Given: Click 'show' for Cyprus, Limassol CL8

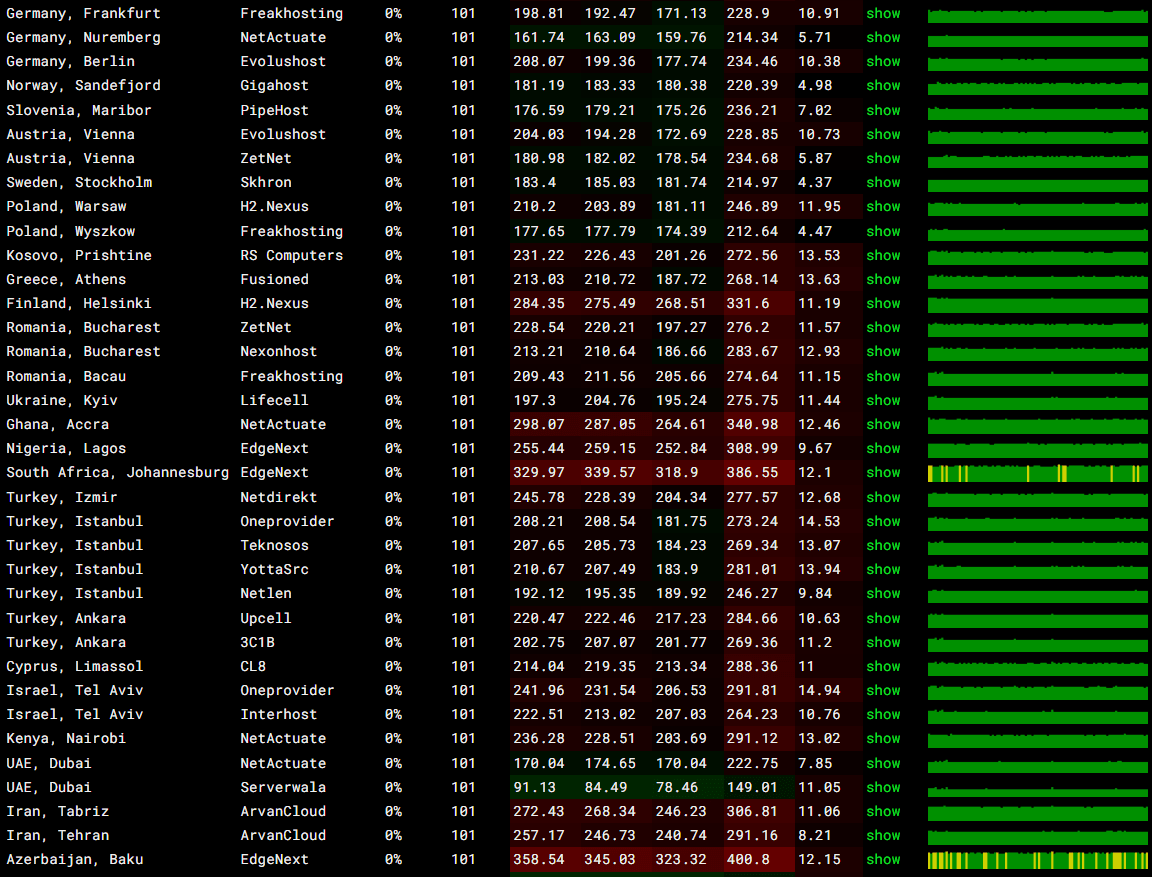Looking at the screenshot, I should [883, 666].
